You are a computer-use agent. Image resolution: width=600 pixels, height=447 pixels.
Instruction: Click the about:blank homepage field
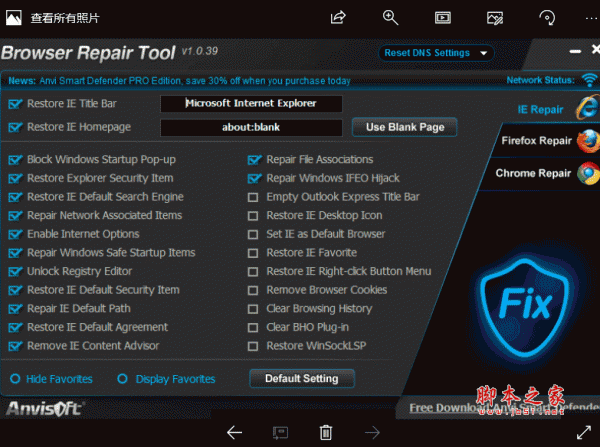tap(251, 127)
